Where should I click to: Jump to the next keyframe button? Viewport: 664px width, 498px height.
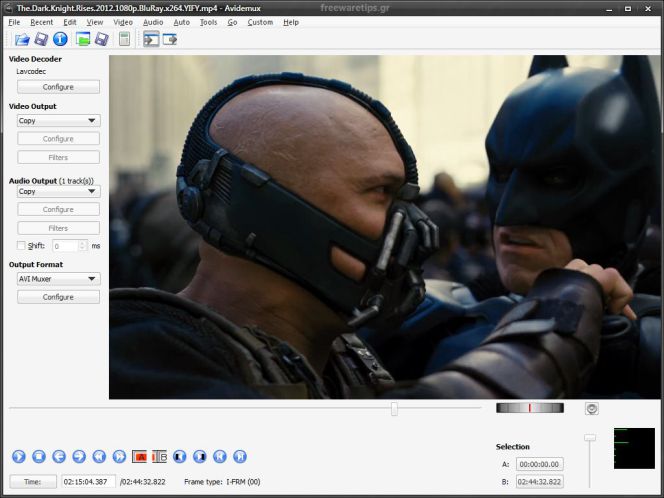pyautogui.click(x=119, y=456)
